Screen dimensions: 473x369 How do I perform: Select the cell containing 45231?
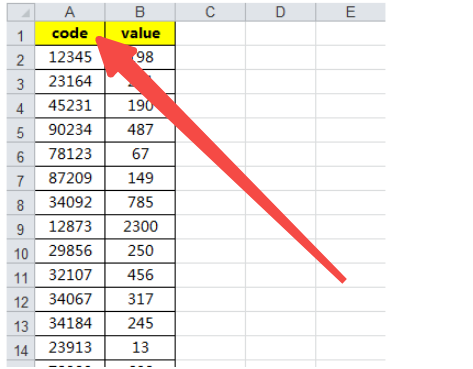(70, 106)
